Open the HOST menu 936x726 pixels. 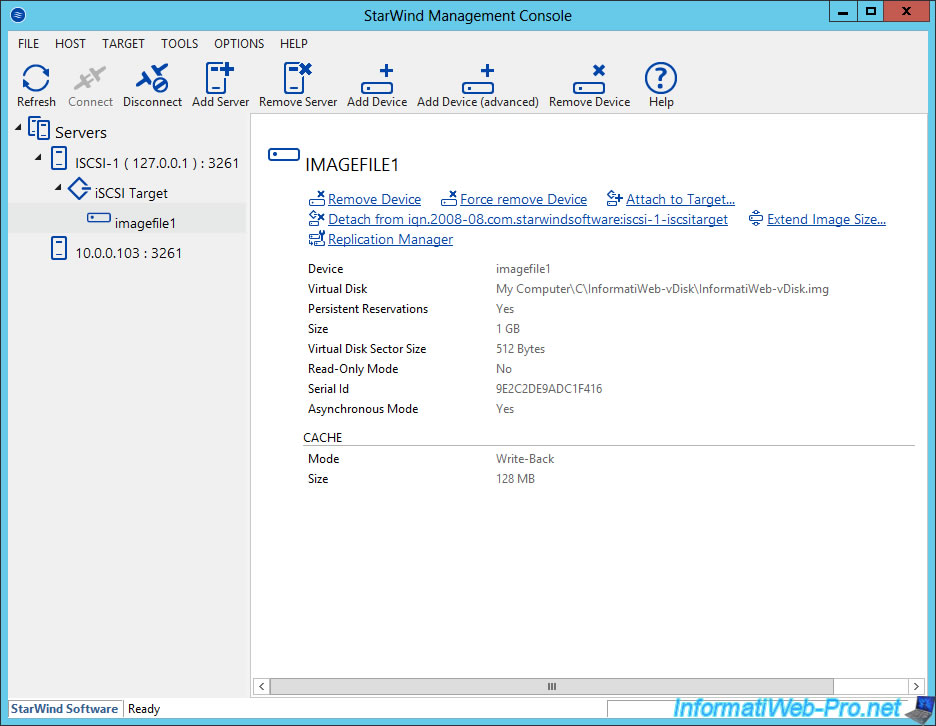[70, 43]
